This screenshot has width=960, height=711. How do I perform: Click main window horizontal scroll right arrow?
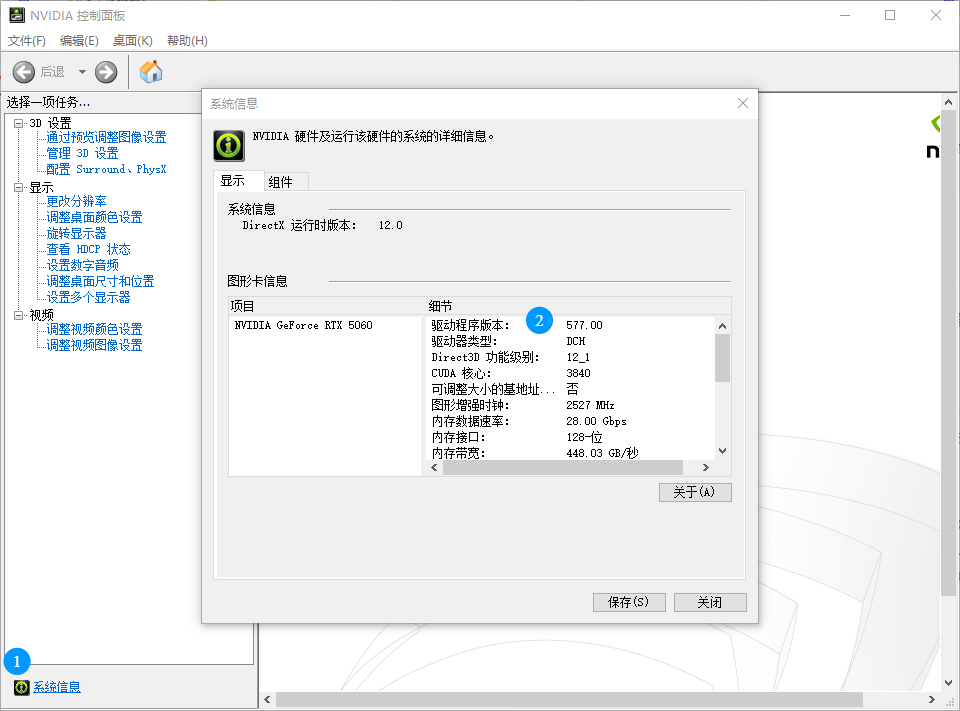932,699
